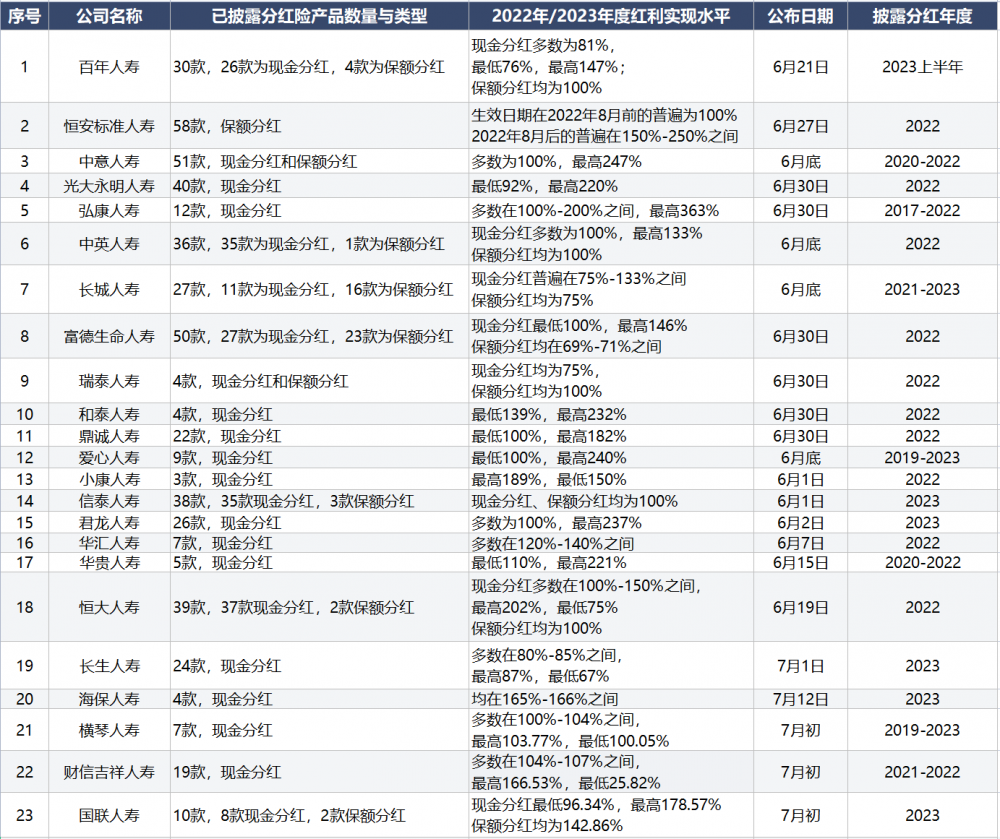Click the 财信吉祥人寿 cell
Image resolution: width=1000 pixels, height=839 pixels.
pos(109,772)
